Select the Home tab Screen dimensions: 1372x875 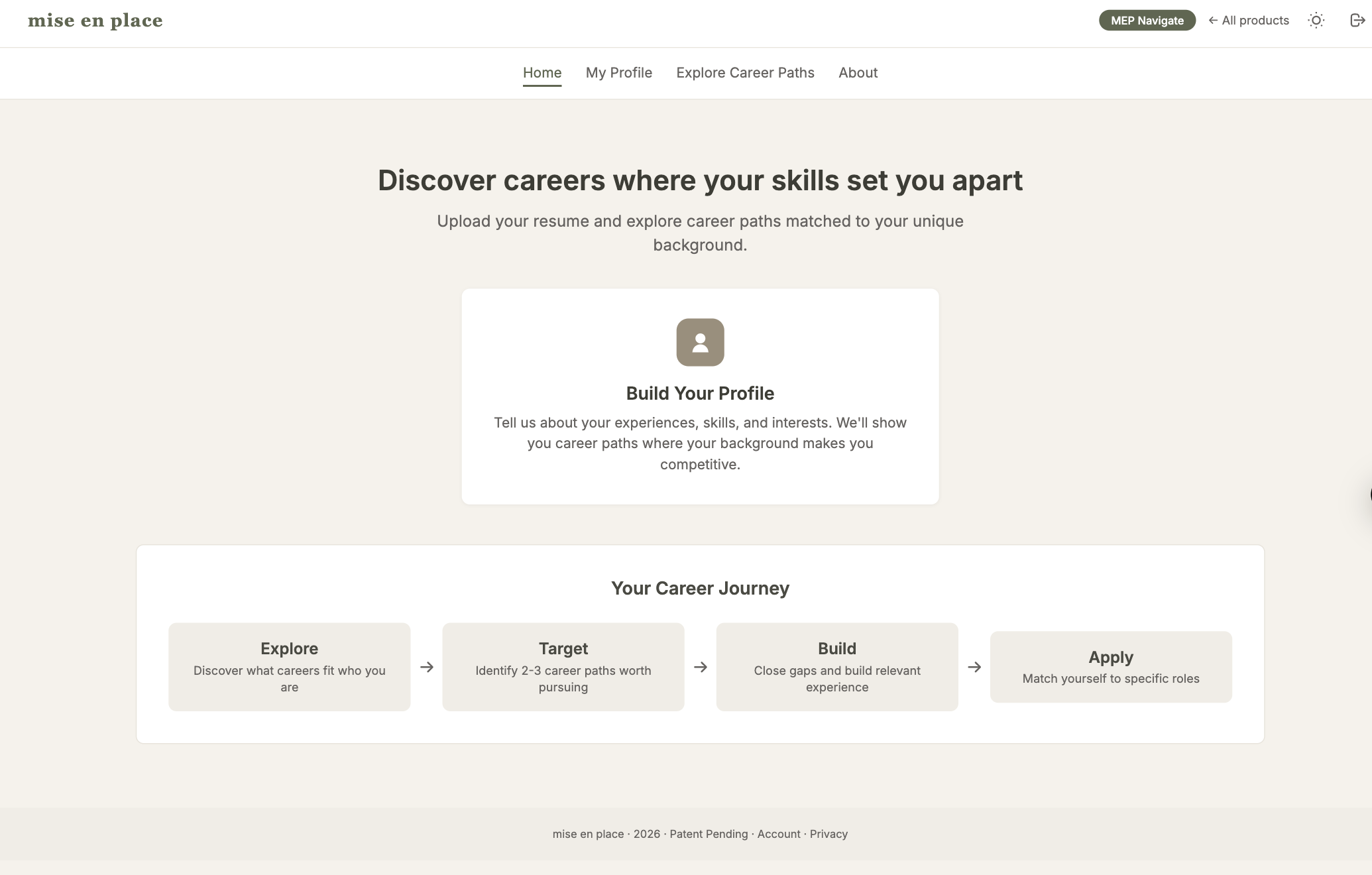(x=542, y=73)
